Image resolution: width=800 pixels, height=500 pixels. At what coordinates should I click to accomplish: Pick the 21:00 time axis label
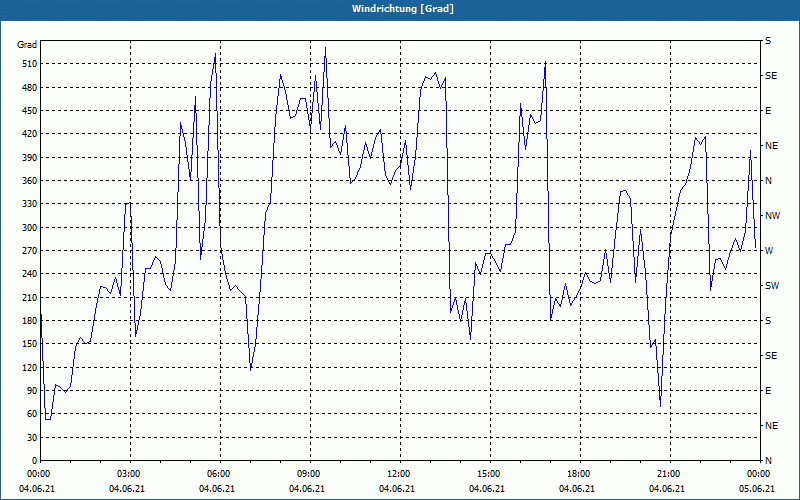[x=669, y=473]
